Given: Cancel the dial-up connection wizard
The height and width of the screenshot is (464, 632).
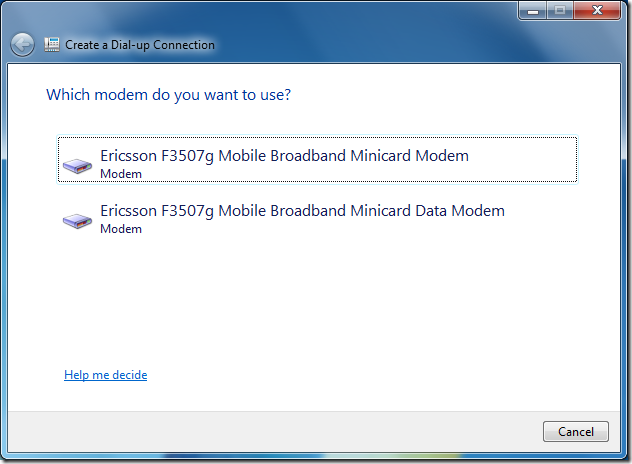Looking at the screenshot, I should (576, 432).
